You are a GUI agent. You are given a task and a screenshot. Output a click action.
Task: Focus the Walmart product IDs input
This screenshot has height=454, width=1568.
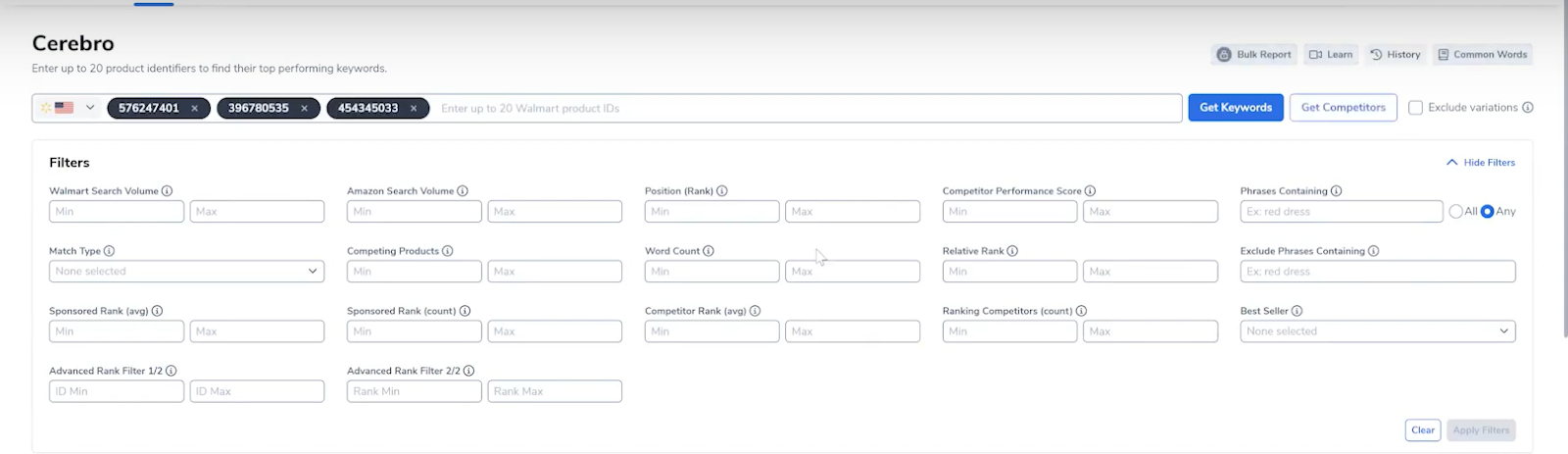point(808,109)
